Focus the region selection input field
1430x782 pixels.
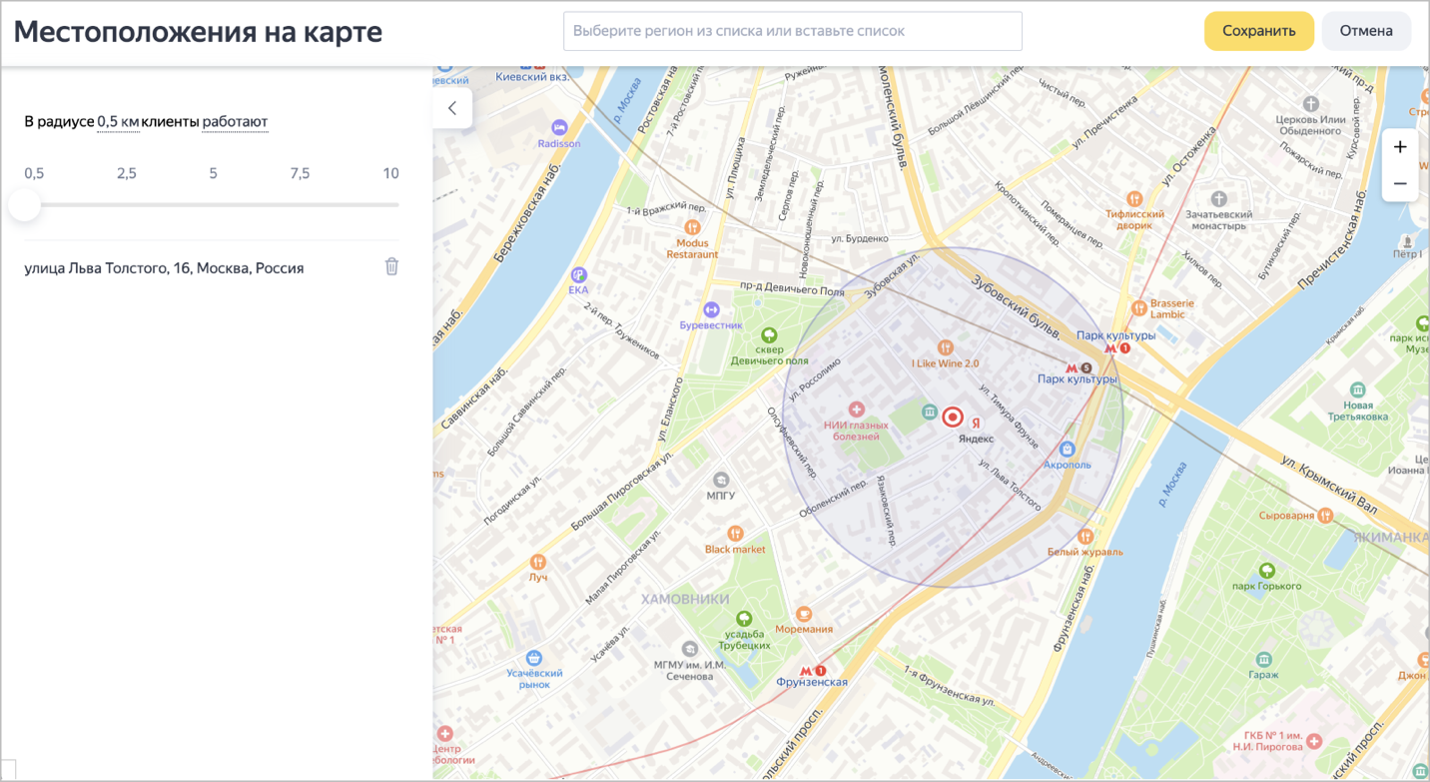coord(792,31)
